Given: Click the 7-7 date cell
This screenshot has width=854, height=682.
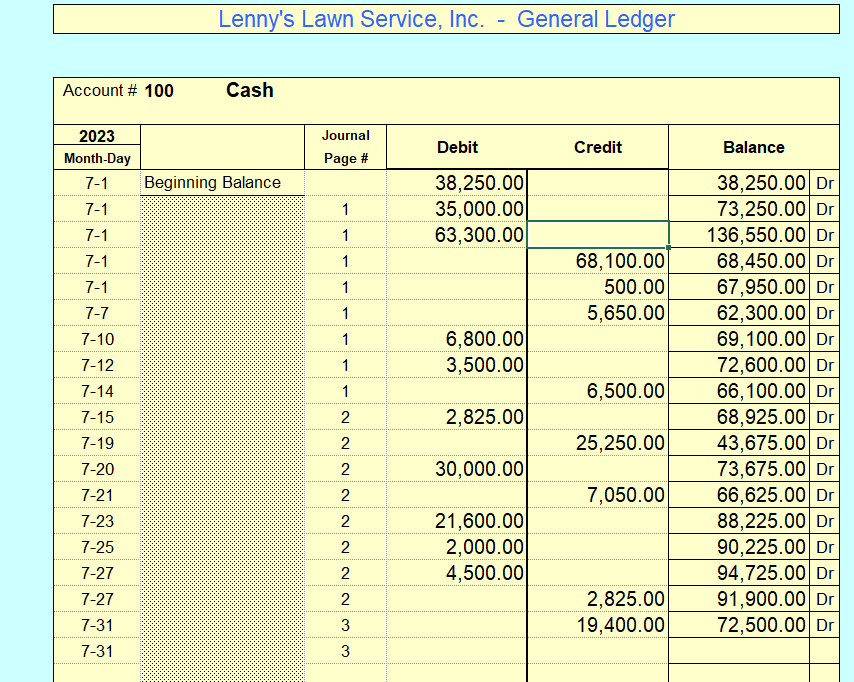Looking at the screenshot, I should pos(97,313).
